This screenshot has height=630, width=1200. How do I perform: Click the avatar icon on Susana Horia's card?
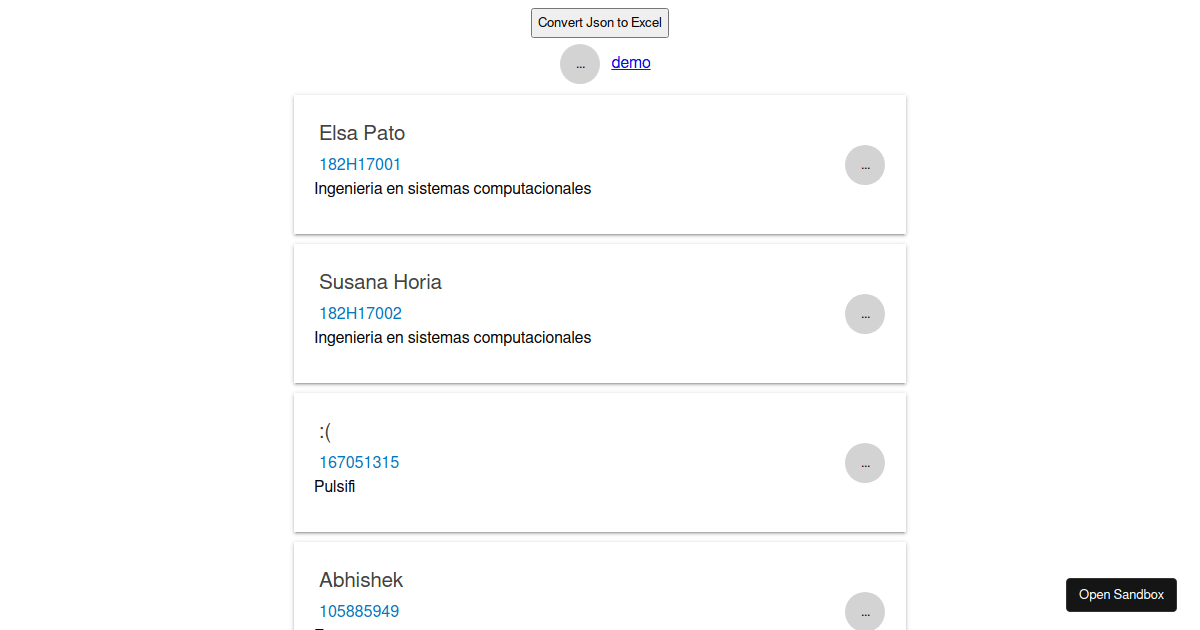coord(864,313)
